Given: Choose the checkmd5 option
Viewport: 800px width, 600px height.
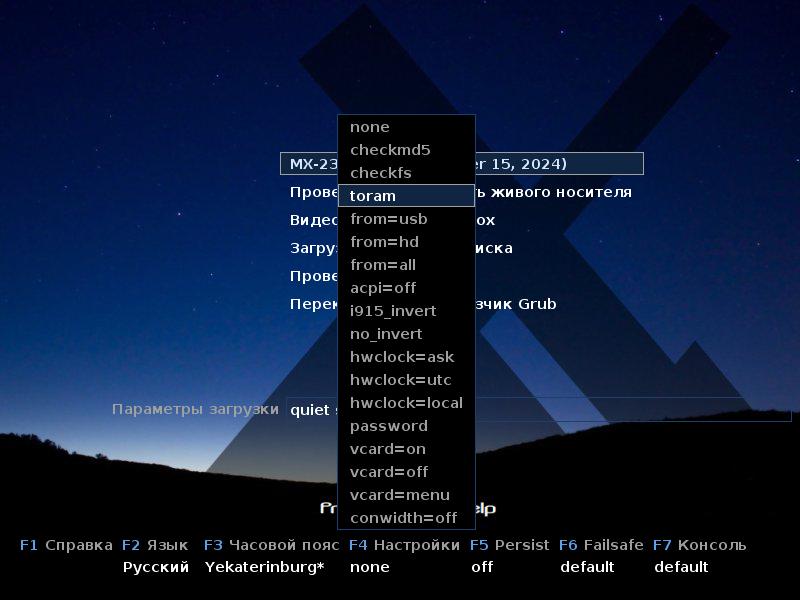Looking at the screenshot, I should pos(406,150).
